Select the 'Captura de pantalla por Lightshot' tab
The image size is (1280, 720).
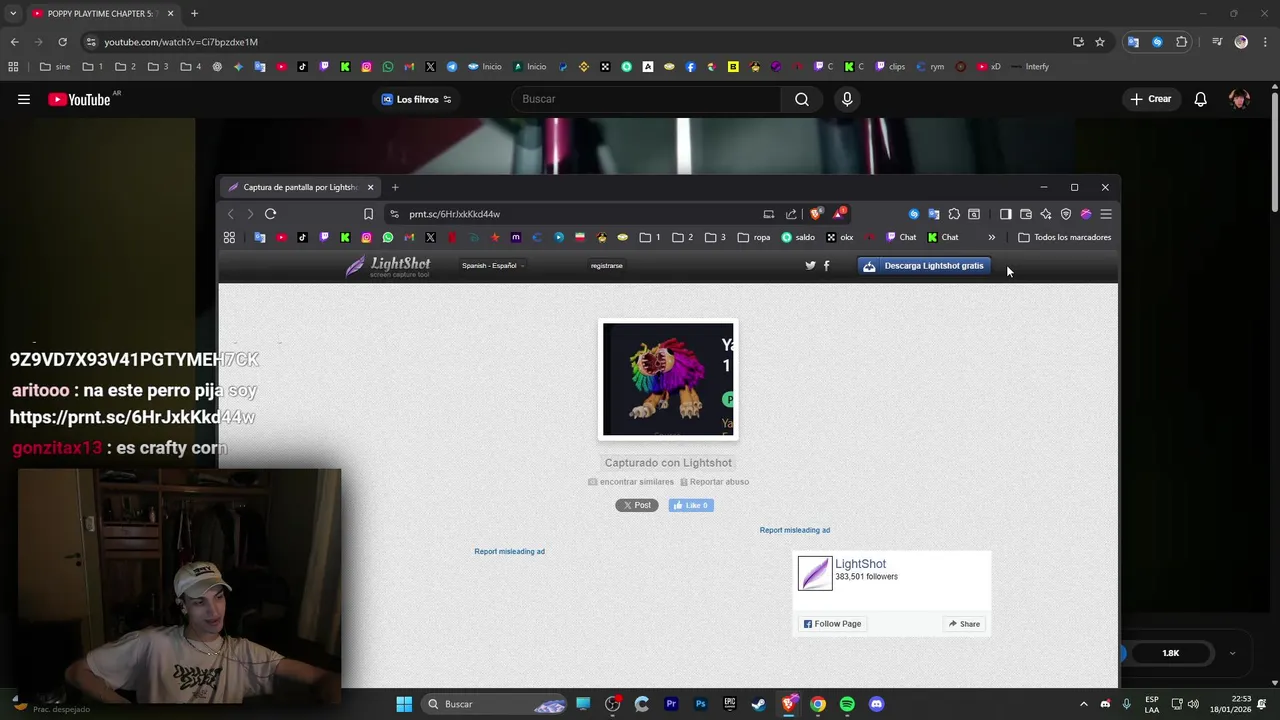tap(300, 187)
